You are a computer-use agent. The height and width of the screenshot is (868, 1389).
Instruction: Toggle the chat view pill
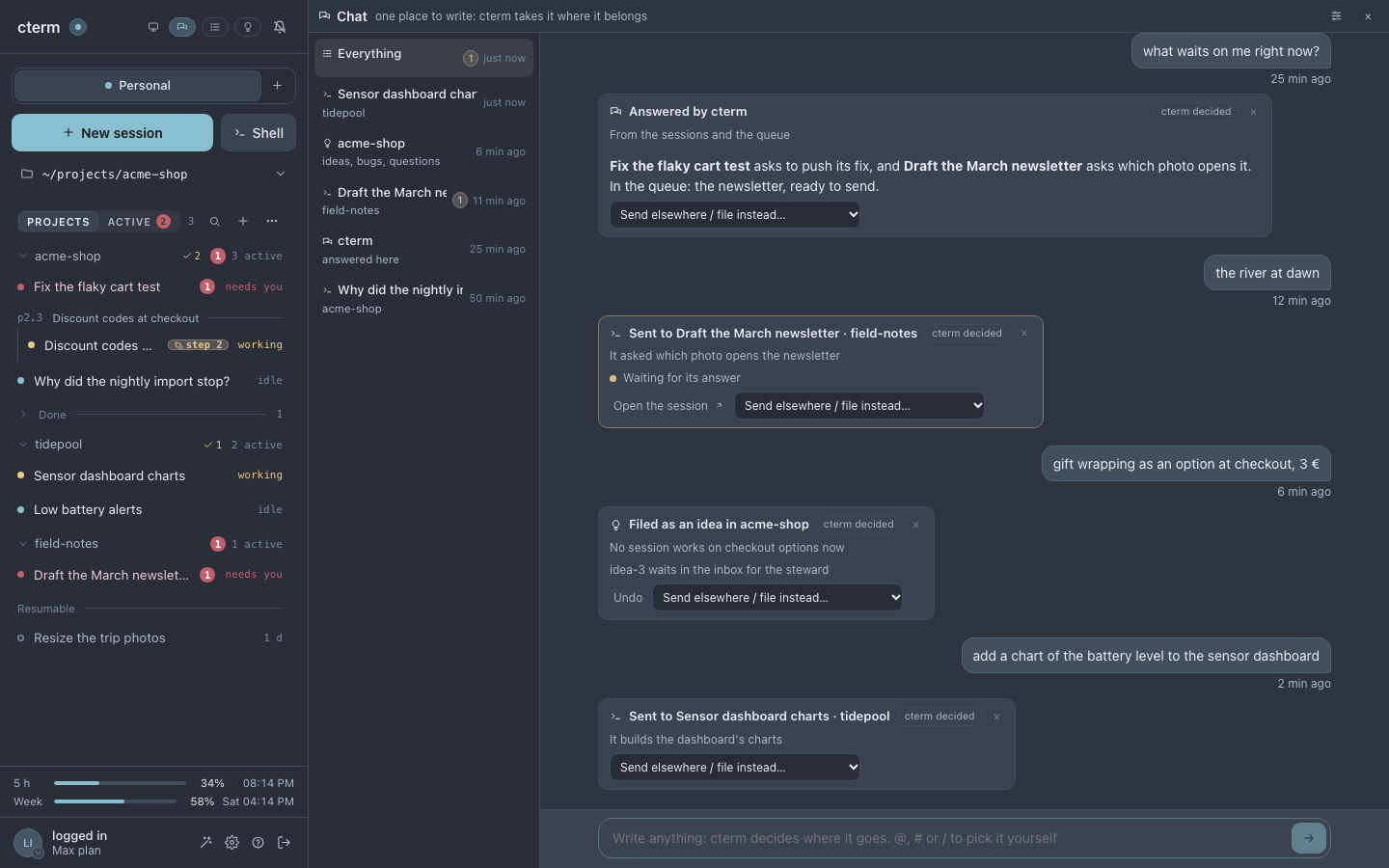[x=182, y=27]
